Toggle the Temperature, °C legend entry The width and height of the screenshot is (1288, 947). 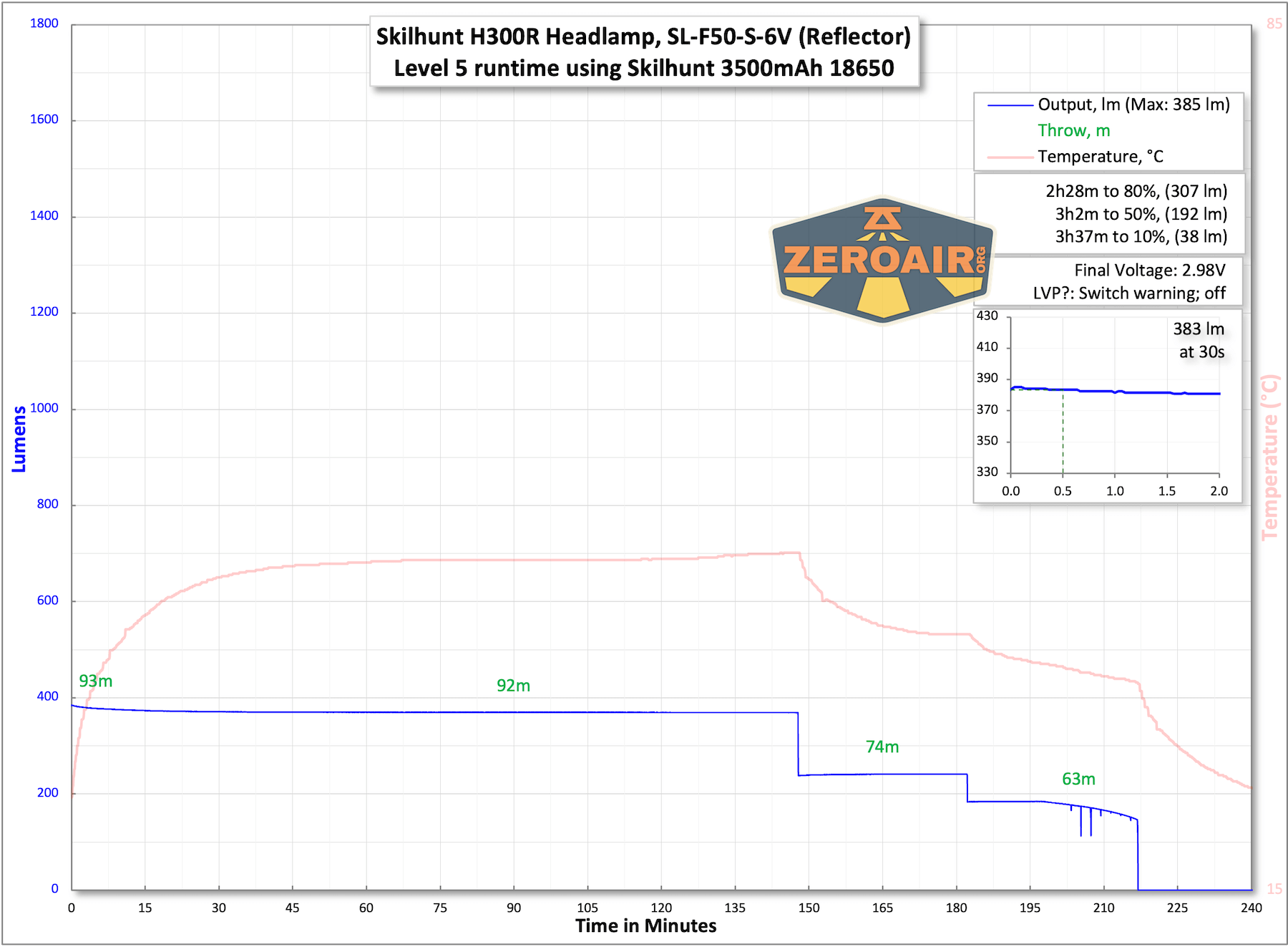tap(1101, 157)
